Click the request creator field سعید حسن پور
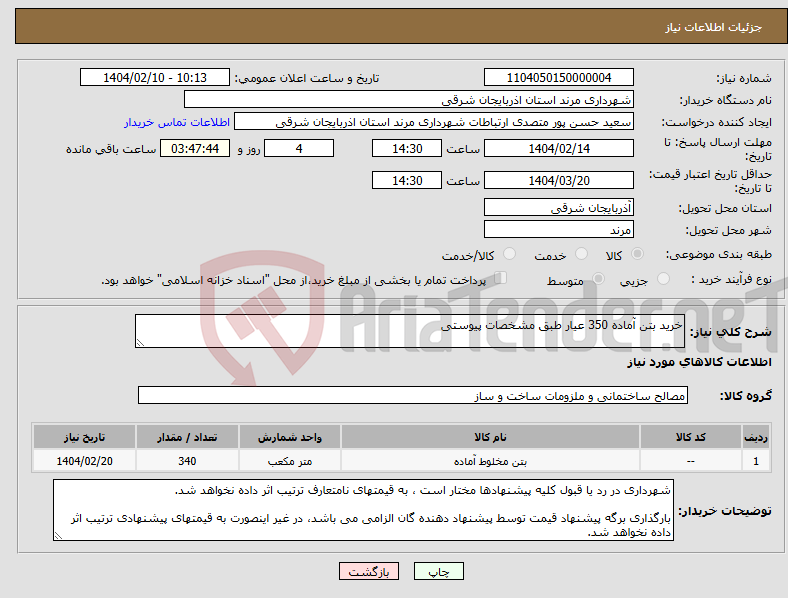This screenshot has width=788, height=598. (434, 122)
